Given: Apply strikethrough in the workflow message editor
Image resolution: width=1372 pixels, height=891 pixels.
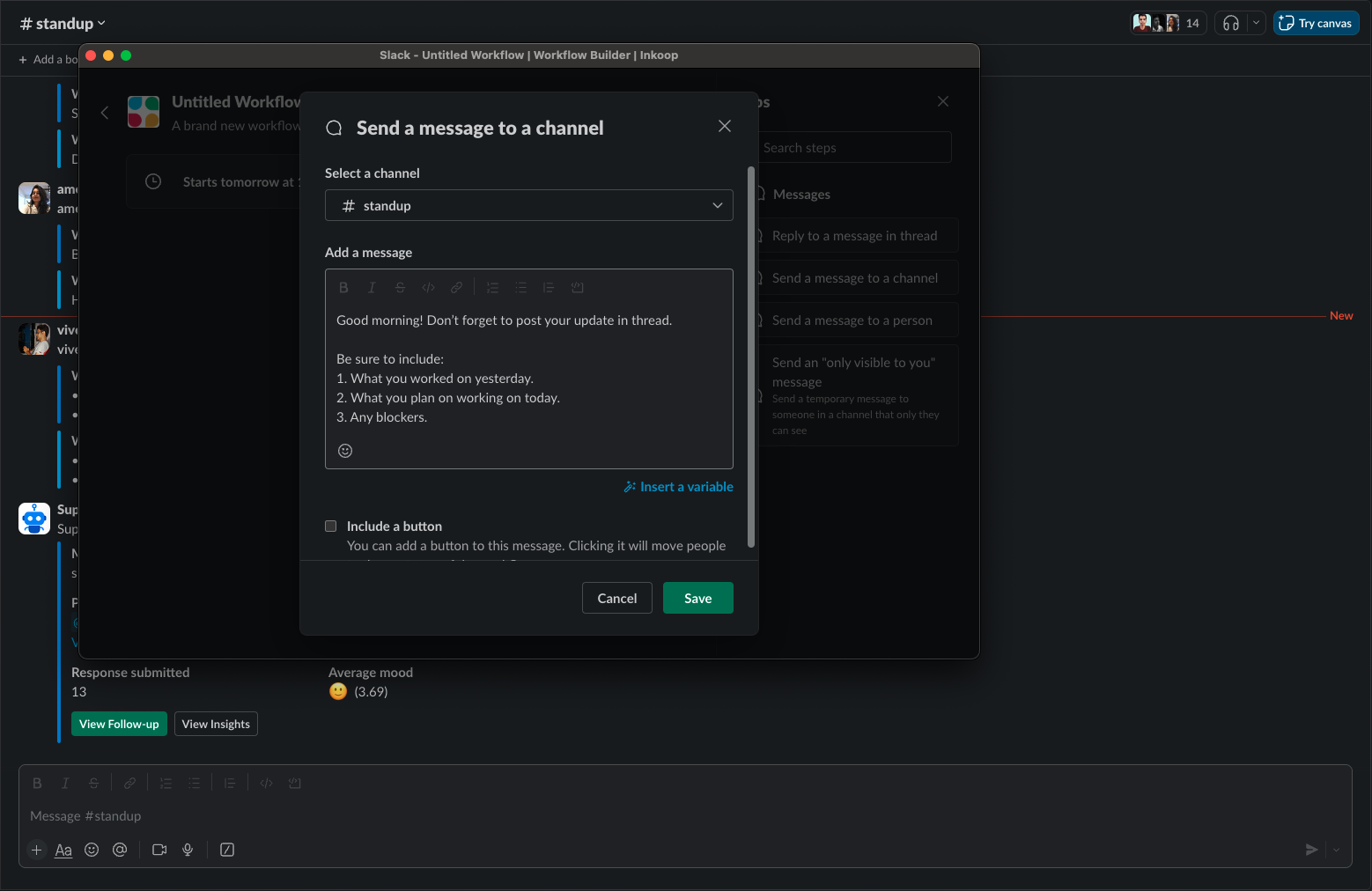Looking at the screenshot, I should tap(400, 288).
